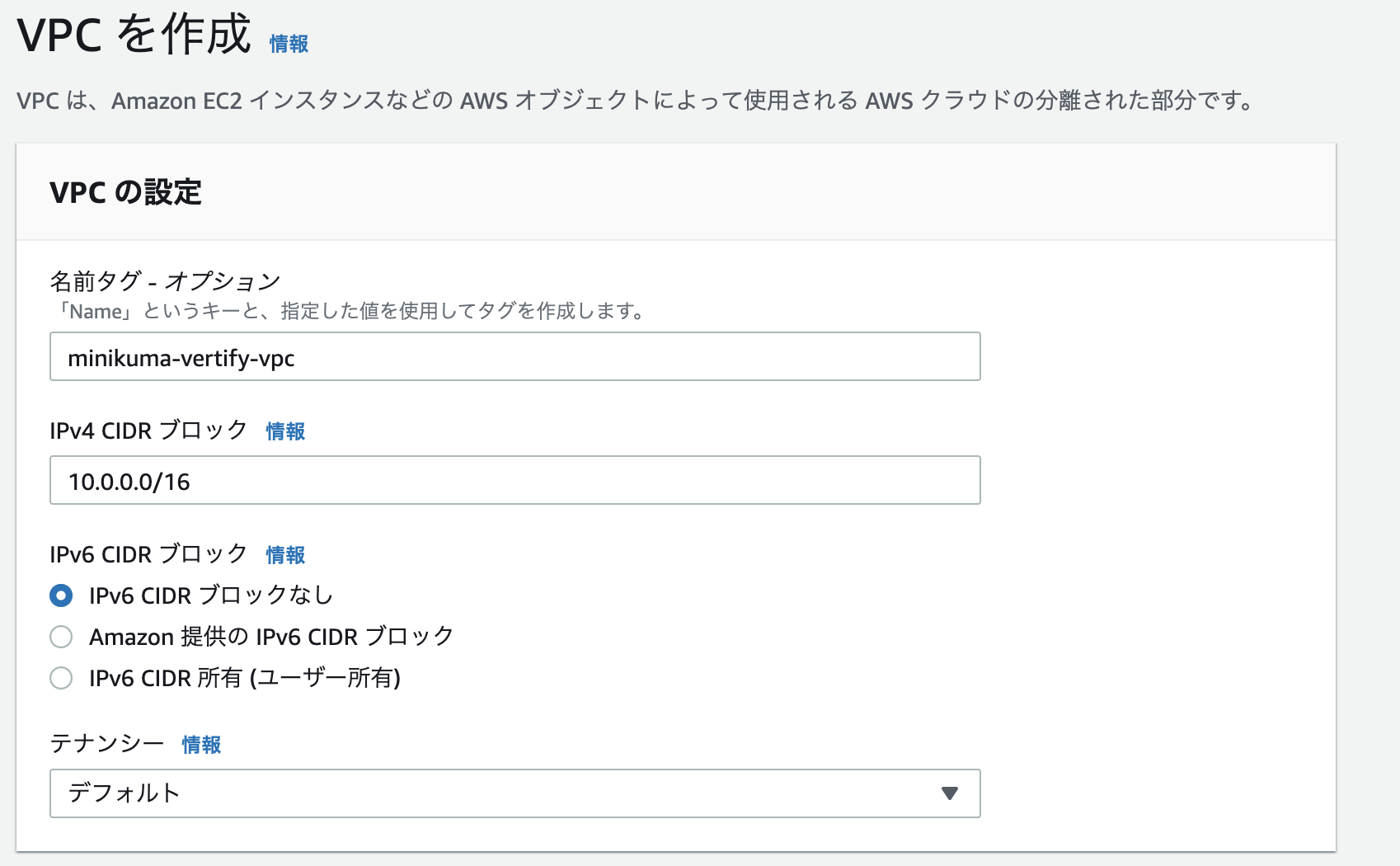Click the minikuma-vertify-vpc name field
Image resolution: width=1400 pixels, height=866 pixels.
515,356
